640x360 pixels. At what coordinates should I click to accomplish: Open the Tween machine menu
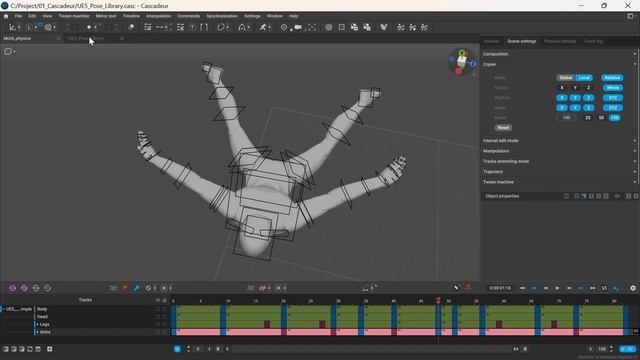click(73, 16)
